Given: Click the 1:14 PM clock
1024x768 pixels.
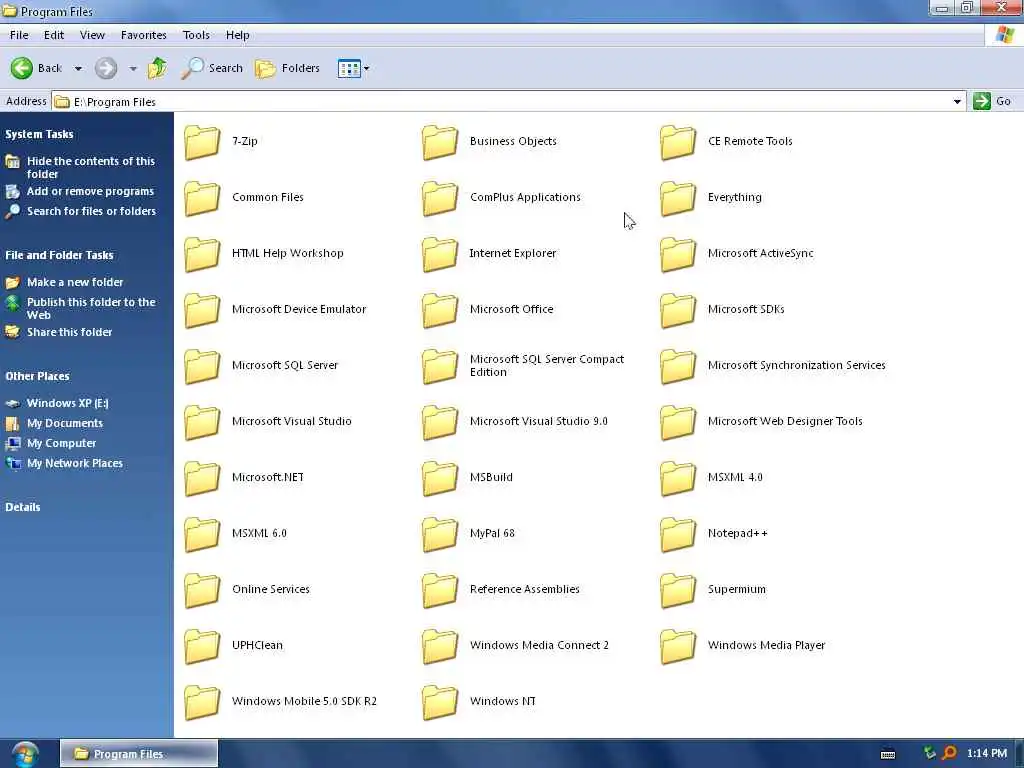Looking at the screenshot, I should coord(986,753).
